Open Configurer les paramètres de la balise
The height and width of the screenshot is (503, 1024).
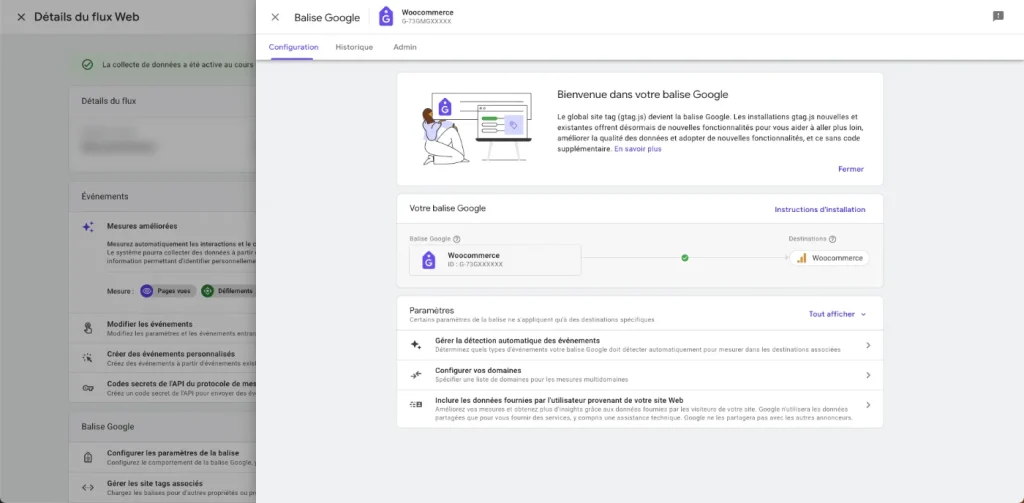click(x=163, y=457)
